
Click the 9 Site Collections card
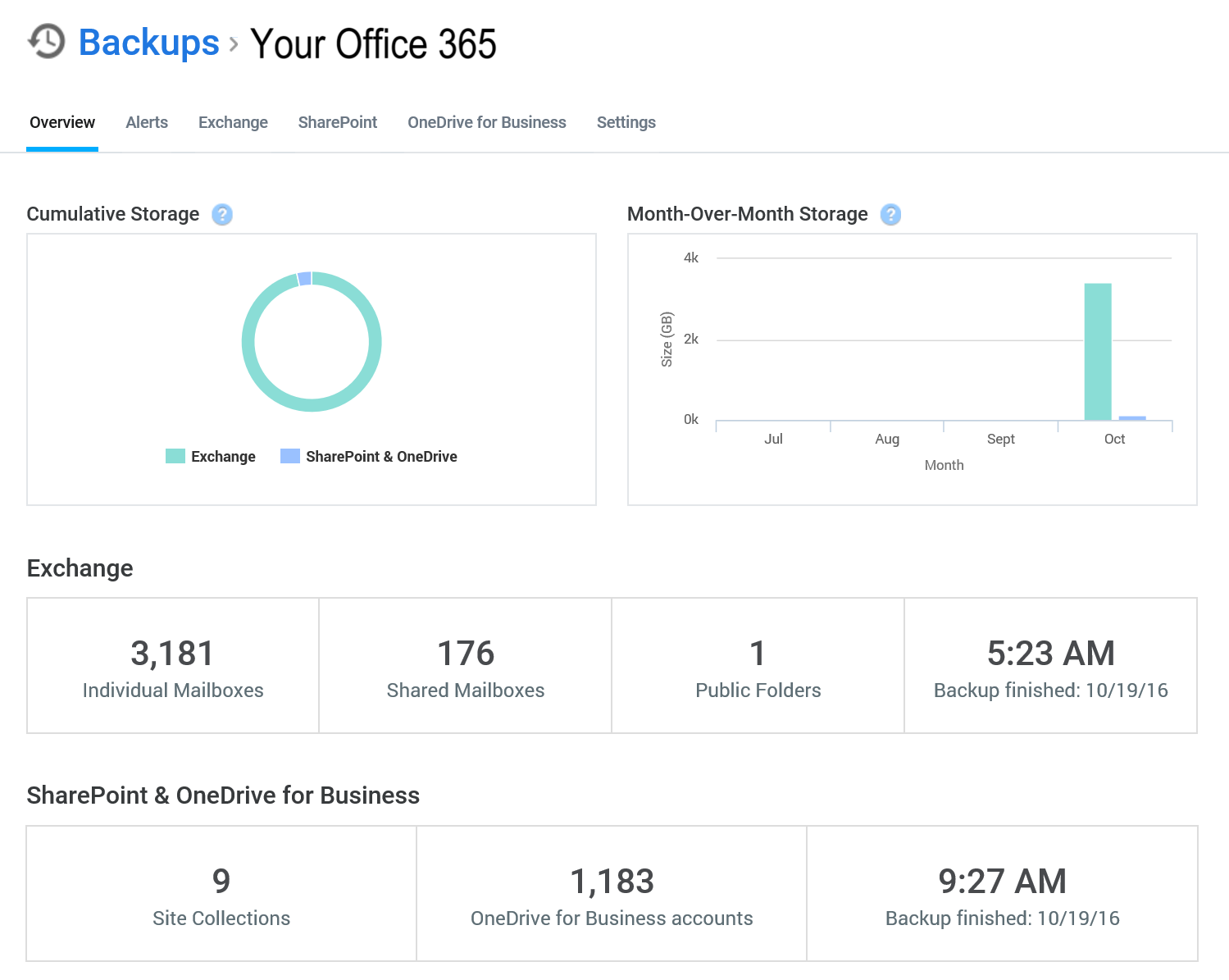point(221,894)
